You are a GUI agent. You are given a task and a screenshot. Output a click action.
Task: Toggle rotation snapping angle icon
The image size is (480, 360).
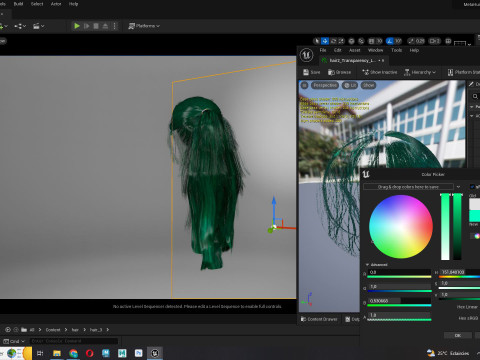click(390, 41)
